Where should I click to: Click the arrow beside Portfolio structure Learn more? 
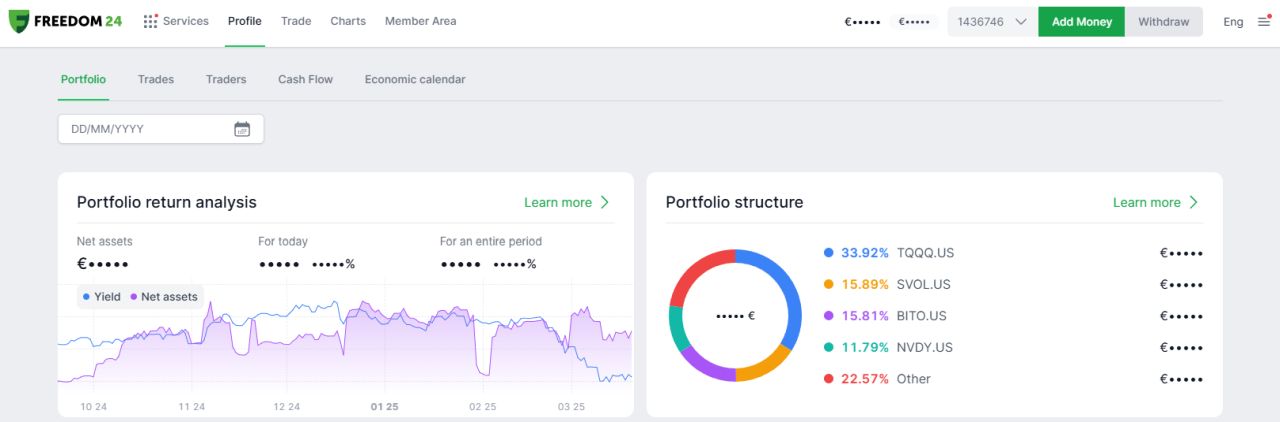pyautogui.click(x=1192, y=202)
